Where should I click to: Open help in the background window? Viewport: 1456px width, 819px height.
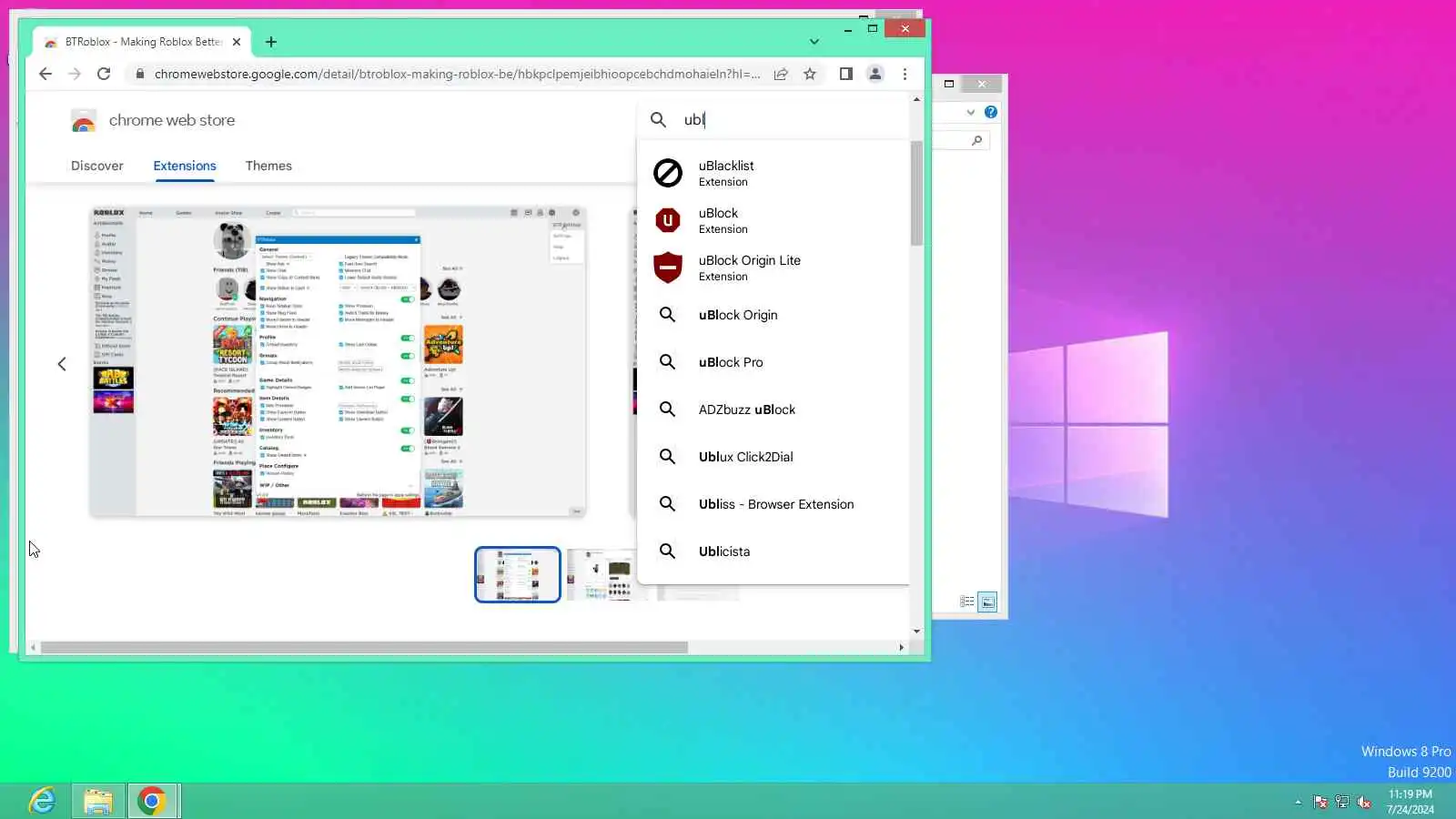(991, 112)
